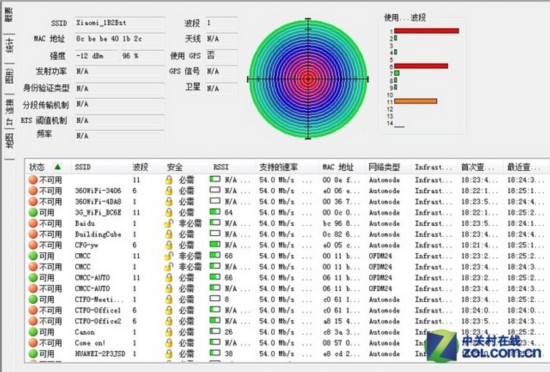The height and width of the screenshot is (372, 550).
Task: Sort list using the status column arrow
Action: tap(58, 167)
